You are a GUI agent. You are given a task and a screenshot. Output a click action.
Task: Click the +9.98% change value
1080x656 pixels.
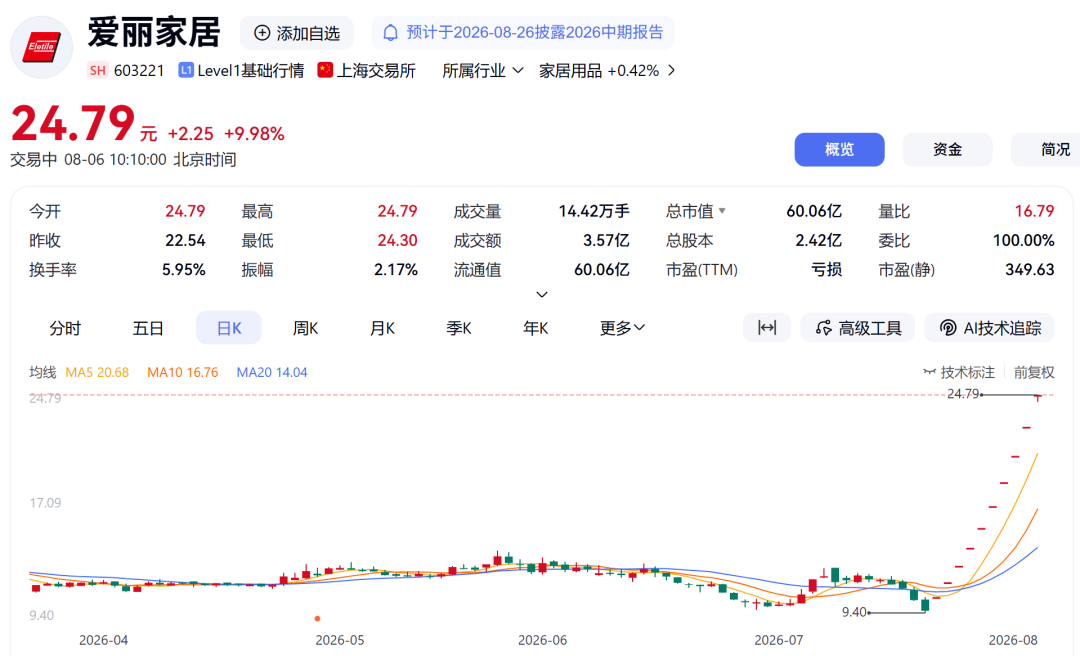click(254, 134)
